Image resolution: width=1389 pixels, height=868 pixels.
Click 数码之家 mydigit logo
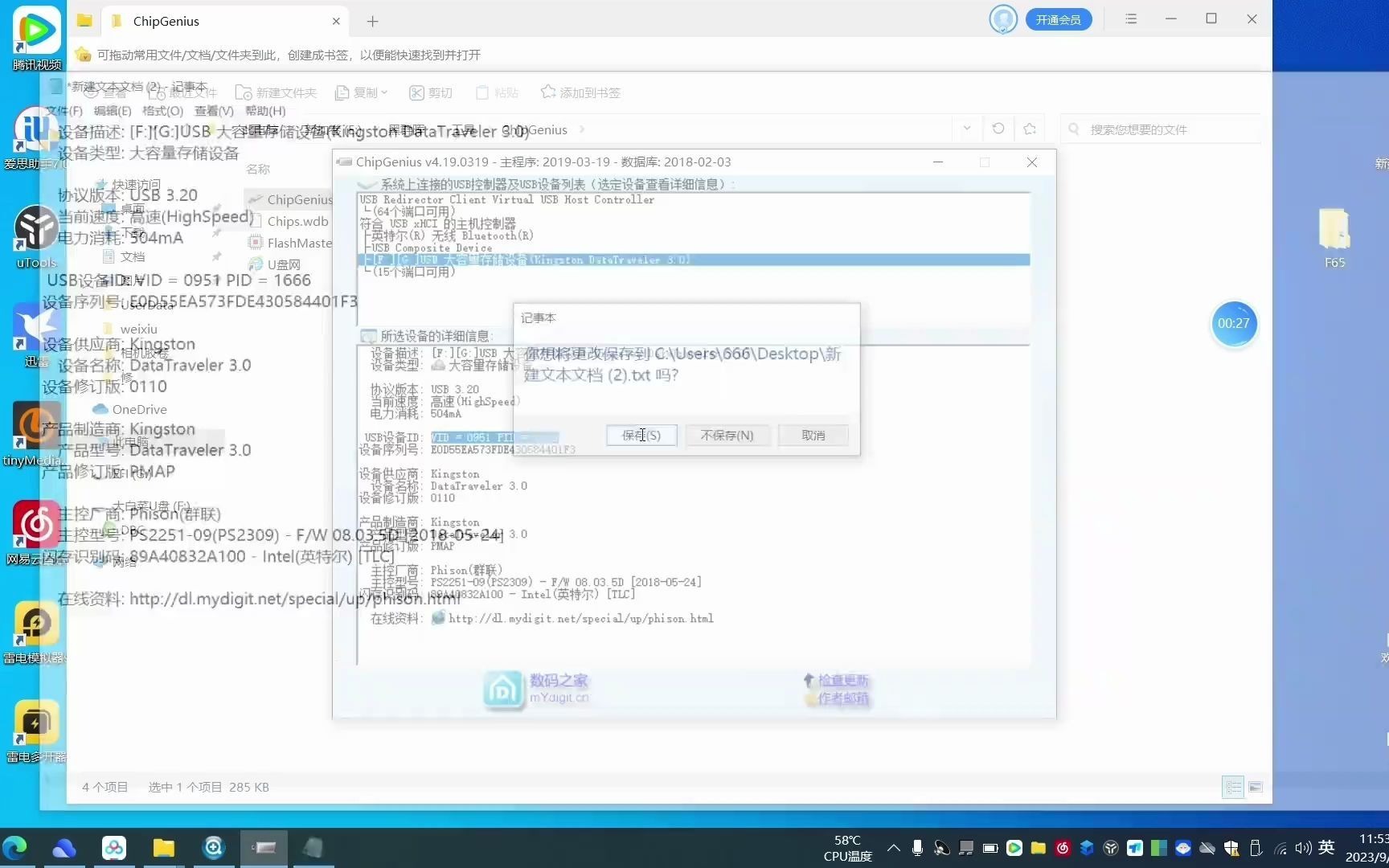coord(536,689)
